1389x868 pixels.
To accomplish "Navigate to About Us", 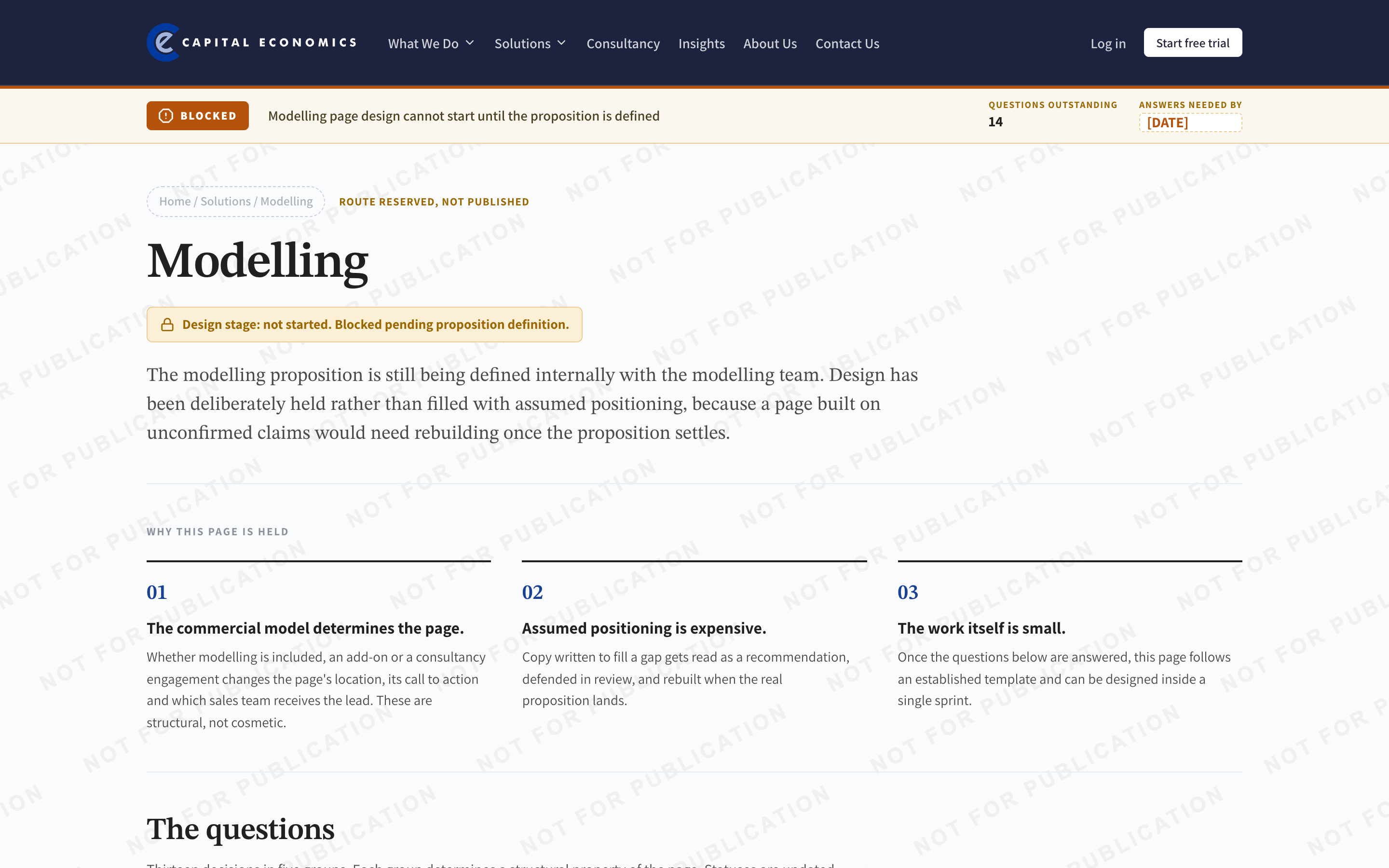I will click(x=770, y=43).
